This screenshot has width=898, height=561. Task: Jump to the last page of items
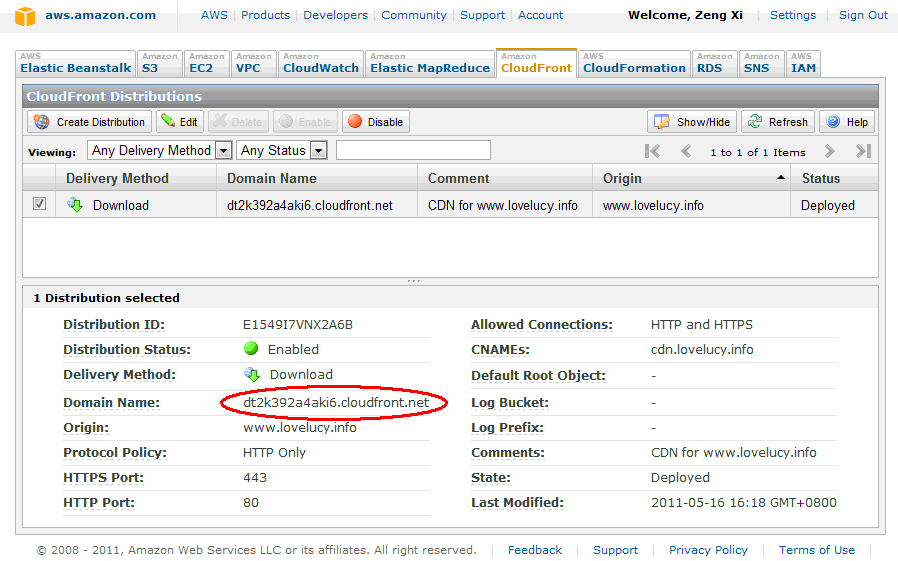click(863, 151)
